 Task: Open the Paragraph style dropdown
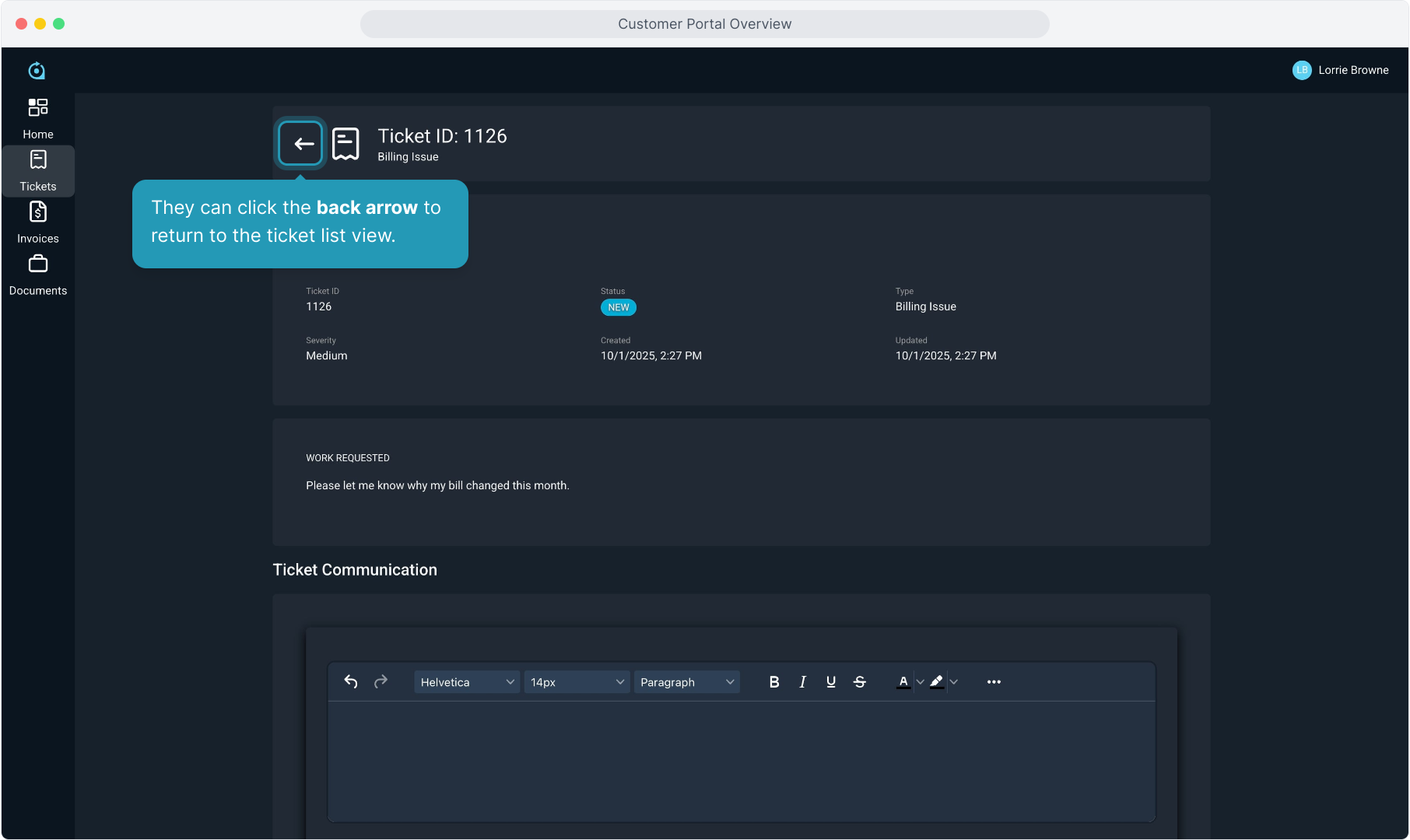click(x=686, y=681)
